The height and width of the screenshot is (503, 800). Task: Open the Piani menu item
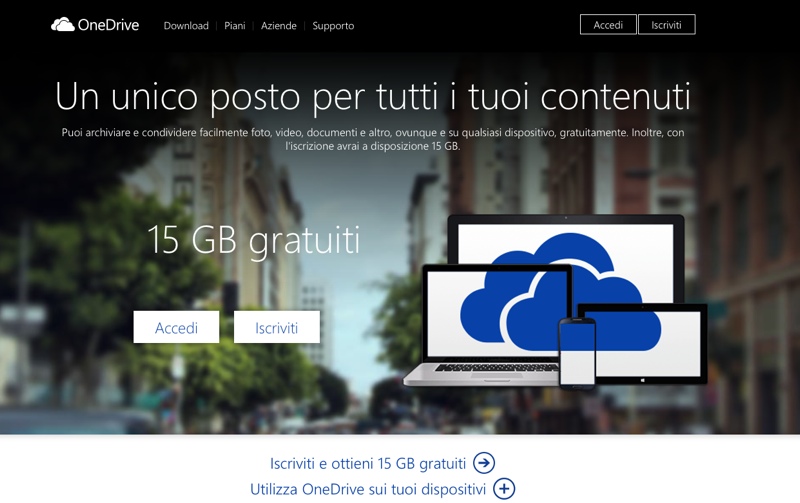point(235,26)
